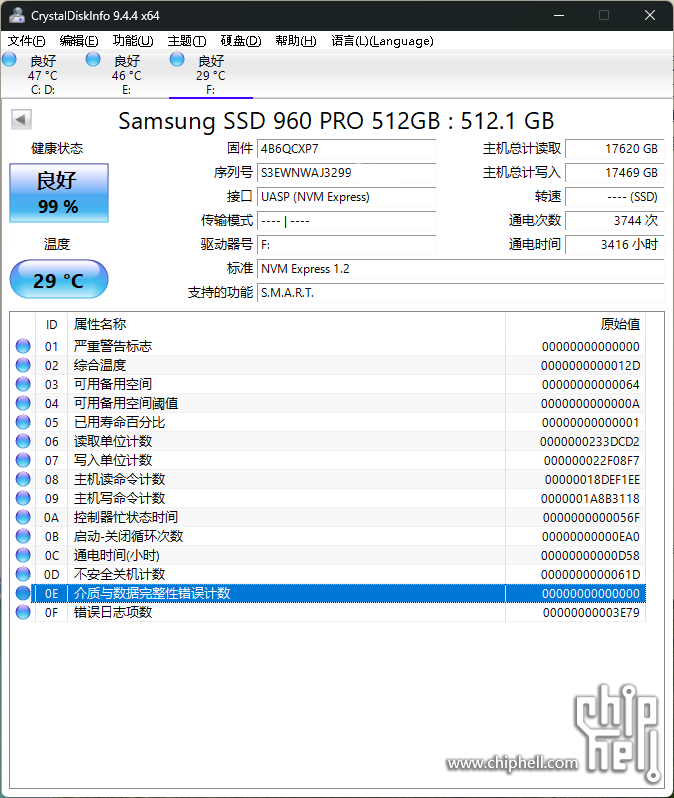
Task: Select the 写入单位计数 attribute row
Action: [328, 460]
